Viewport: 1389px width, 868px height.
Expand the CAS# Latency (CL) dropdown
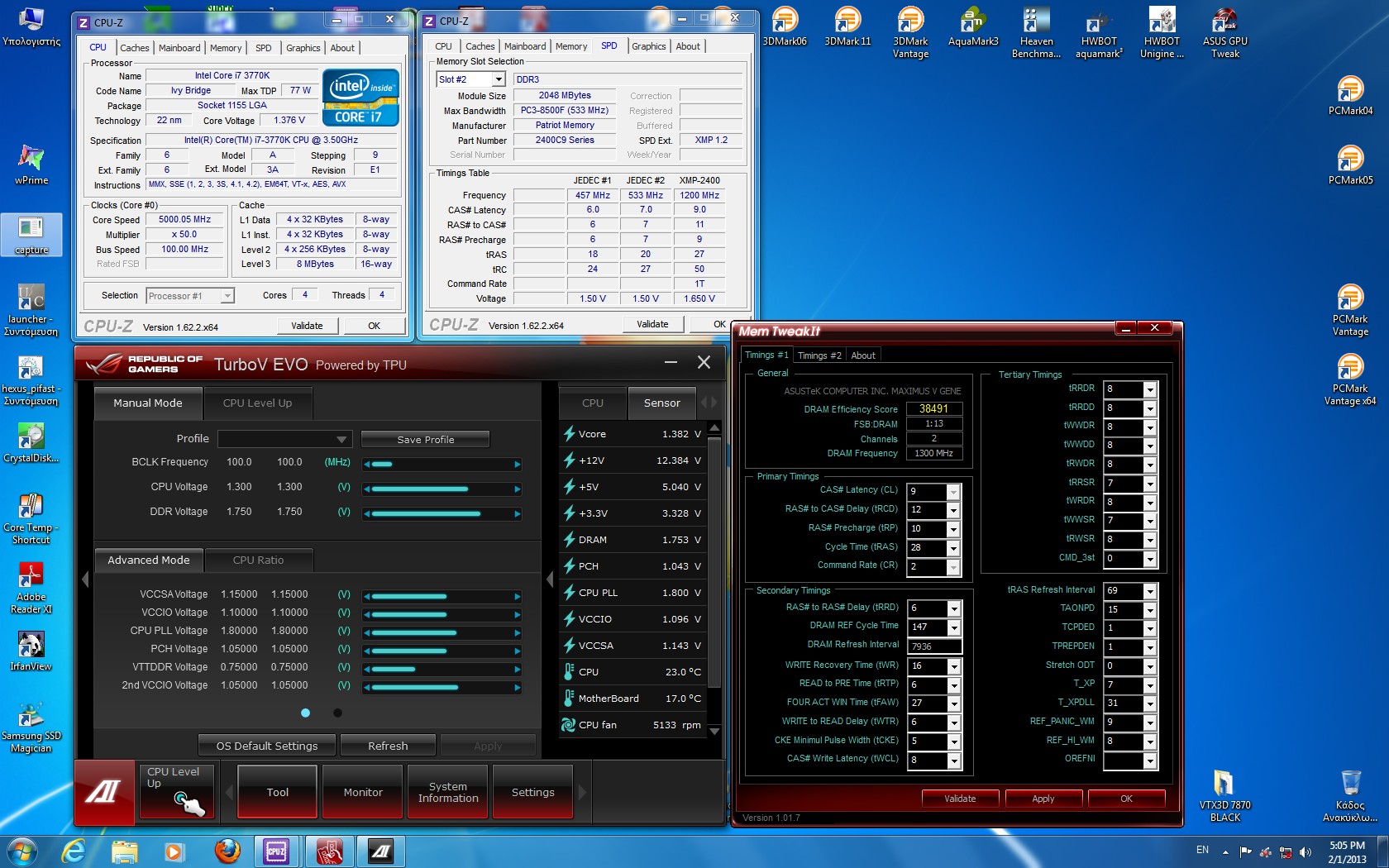click(952, 491)
